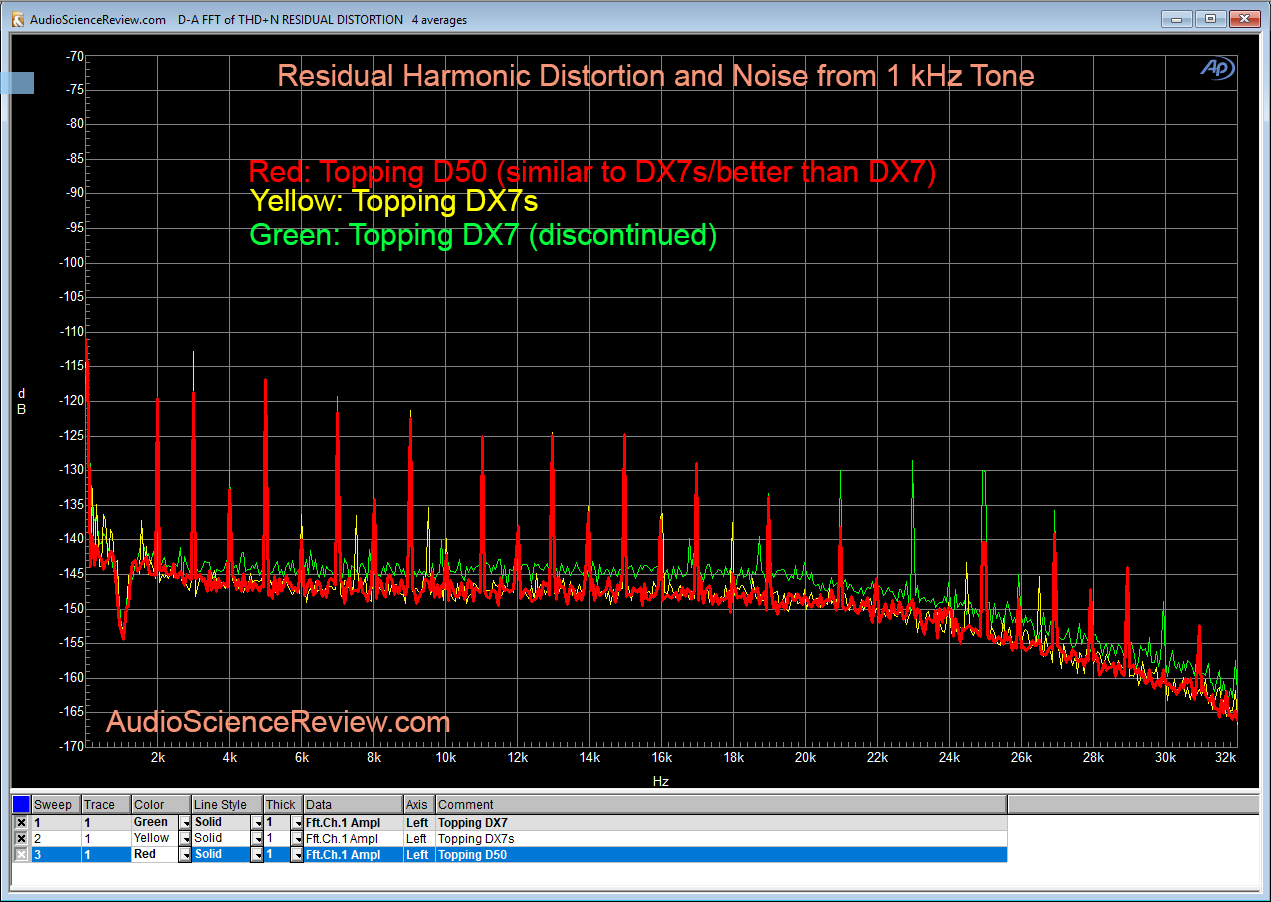Click the Color column header

coord(161,804)
